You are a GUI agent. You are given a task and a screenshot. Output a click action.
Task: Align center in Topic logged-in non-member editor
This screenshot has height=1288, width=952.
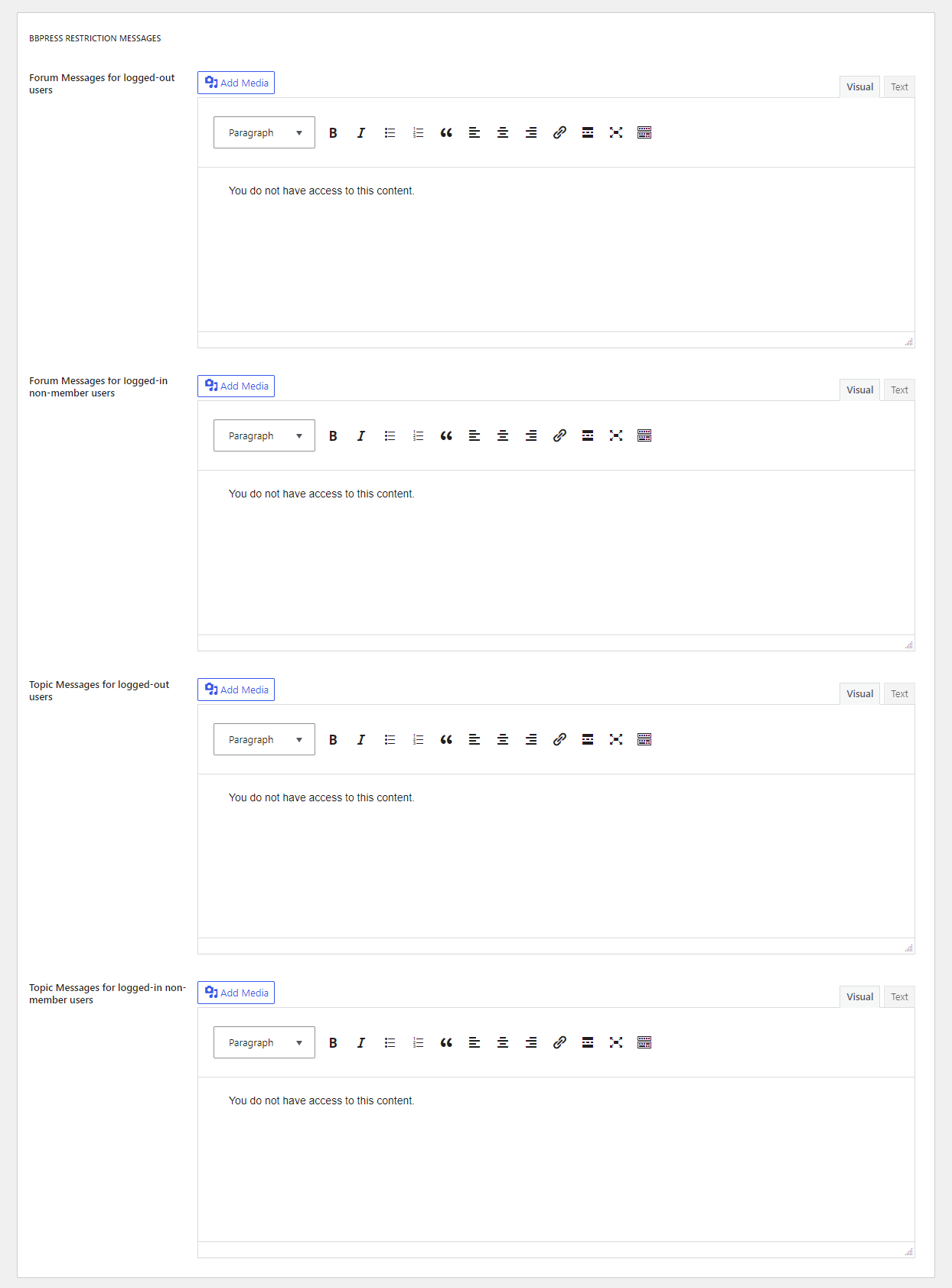[503, 1042]
